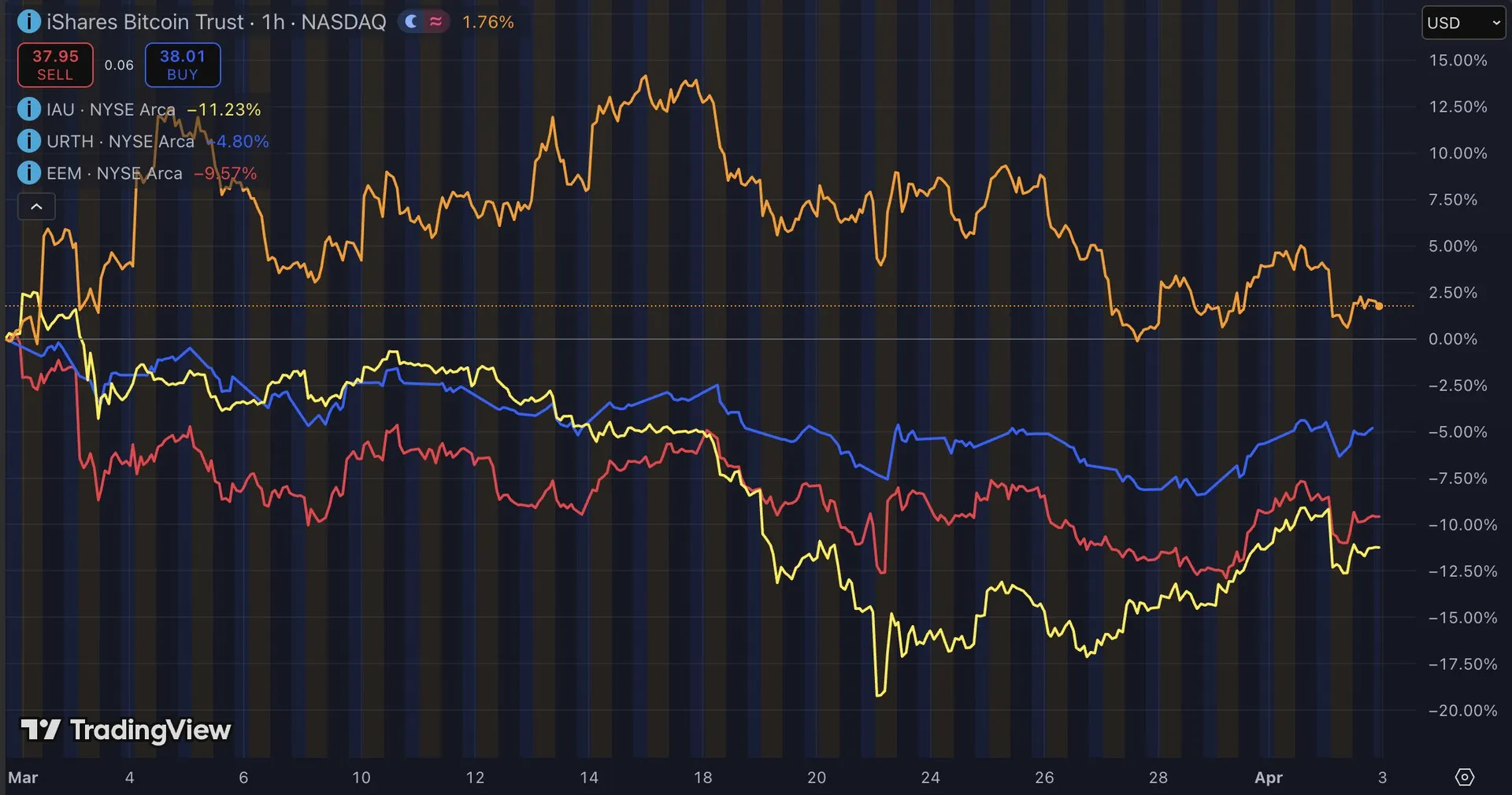Select the IAU NYSE Arca legend entry

pos(110,109)
